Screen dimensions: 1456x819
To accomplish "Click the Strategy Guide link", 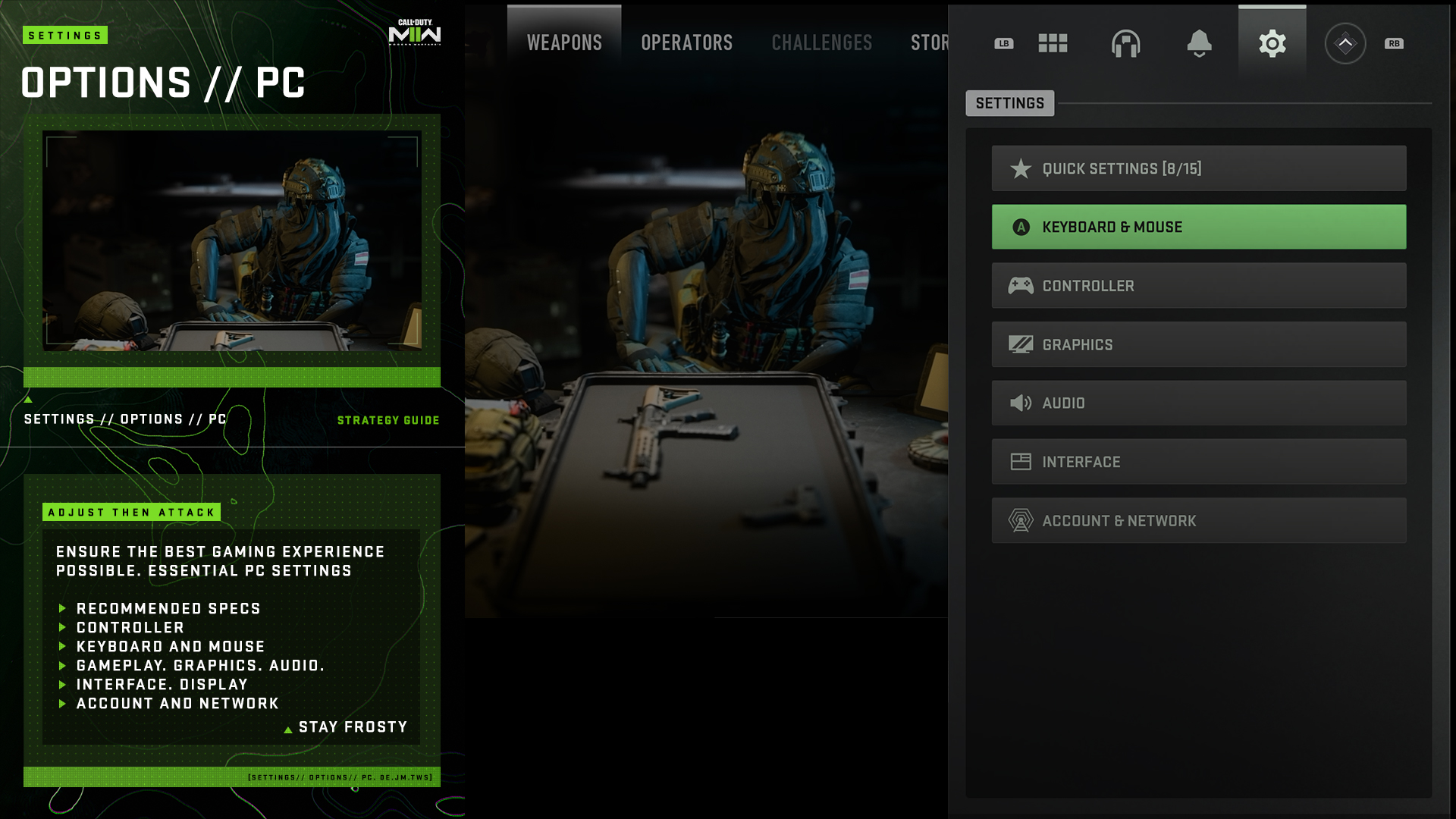I will pyautogui.click(x=388, y=420).
